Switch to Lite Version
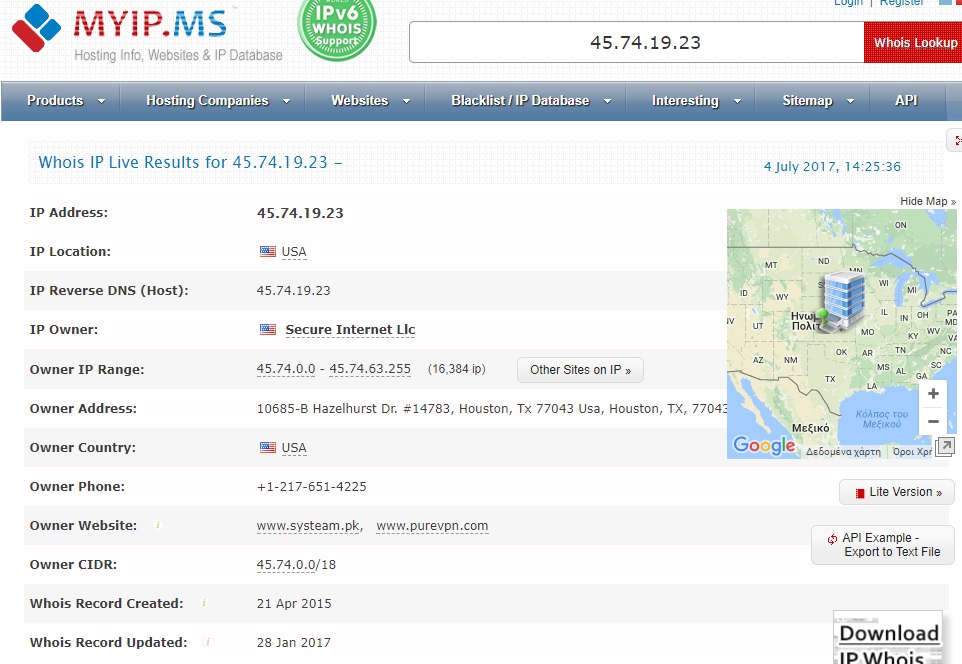The image size is (962, 664). click(x=897, y=492)
